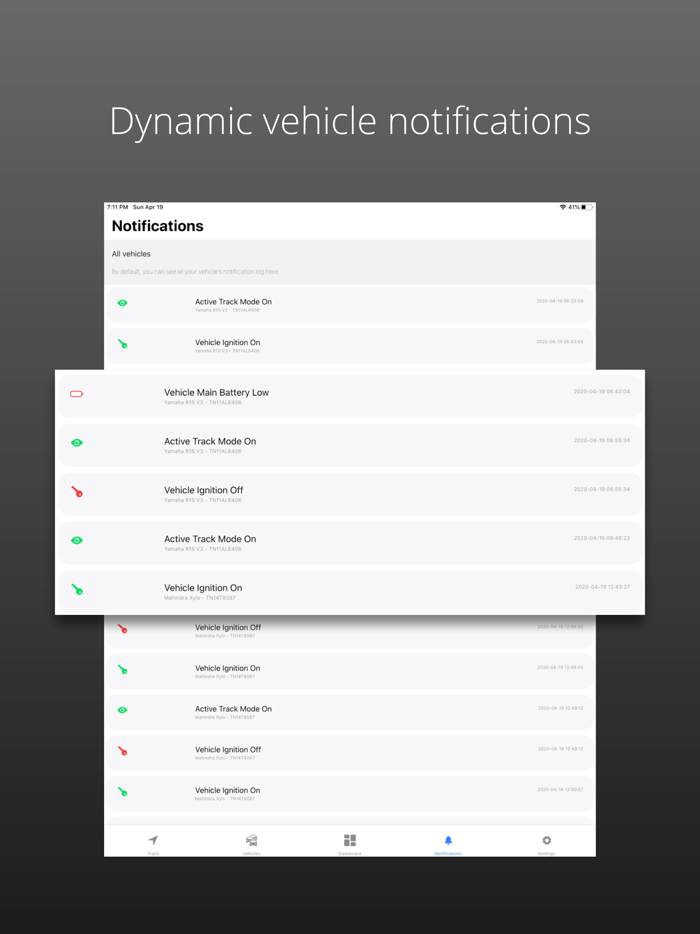Select Active Track Mode On at 06:55:34
This screenshot has width=700, height=934.
(x=210, y=442)
